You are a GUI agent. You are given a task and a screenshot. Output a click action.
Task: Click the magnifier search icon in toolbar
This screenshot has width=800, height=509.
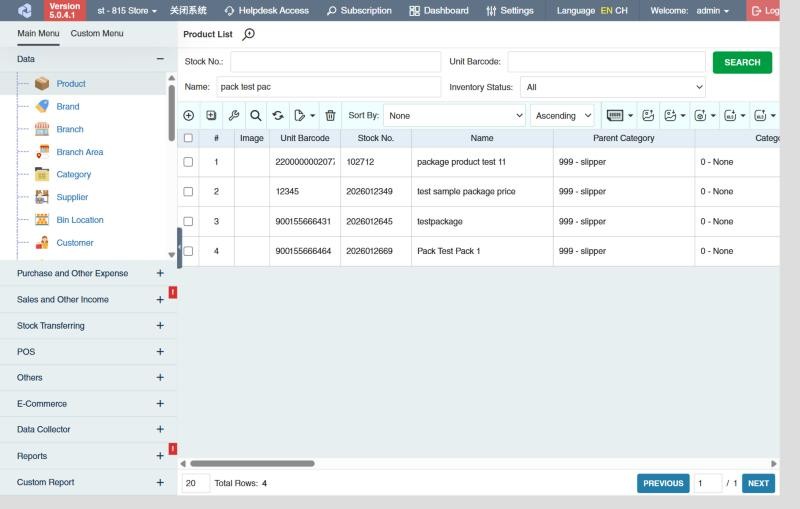[256, 116]
